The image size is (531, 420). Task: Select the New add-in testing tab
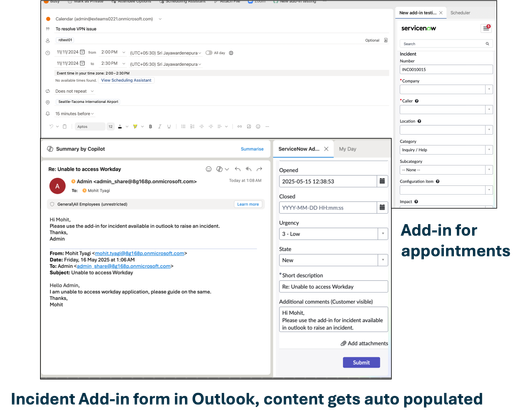click(x=417, y=13)
